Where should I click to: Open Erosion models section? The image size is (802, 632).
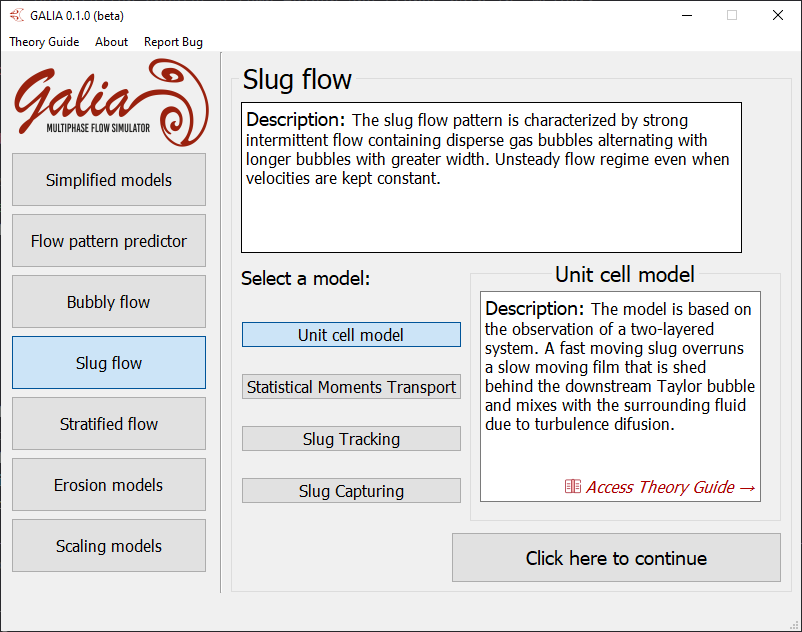pyautogui.click(x=109, y=485)
